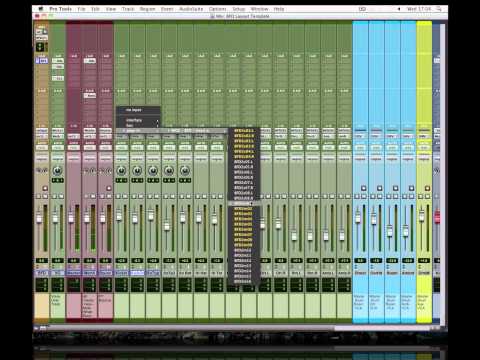The height and width of the screenshot is (360, 480).
Task: Open the AudioSuite menu
Action: [191, 9]
